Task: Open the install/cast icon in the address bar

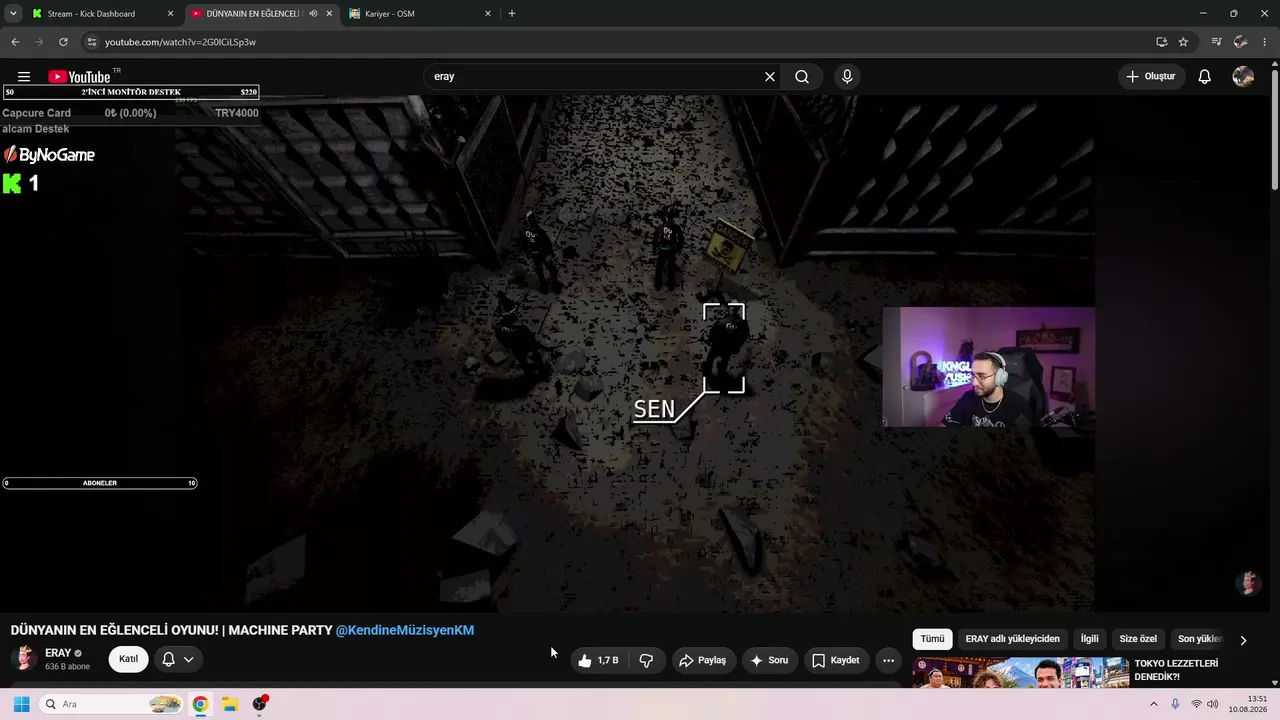Action: [x=1161, y=42]
